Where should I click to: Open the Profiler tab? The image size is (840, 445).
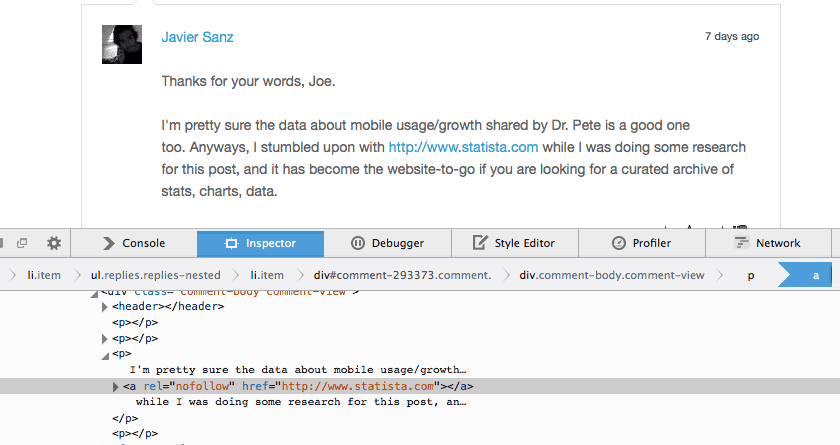(x=642, y=243)
